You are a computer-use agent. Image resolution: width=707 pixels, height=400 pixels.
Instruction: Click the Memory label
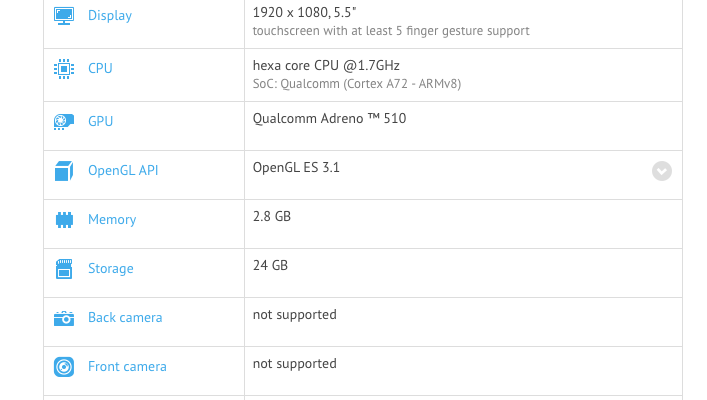(112, 220)
